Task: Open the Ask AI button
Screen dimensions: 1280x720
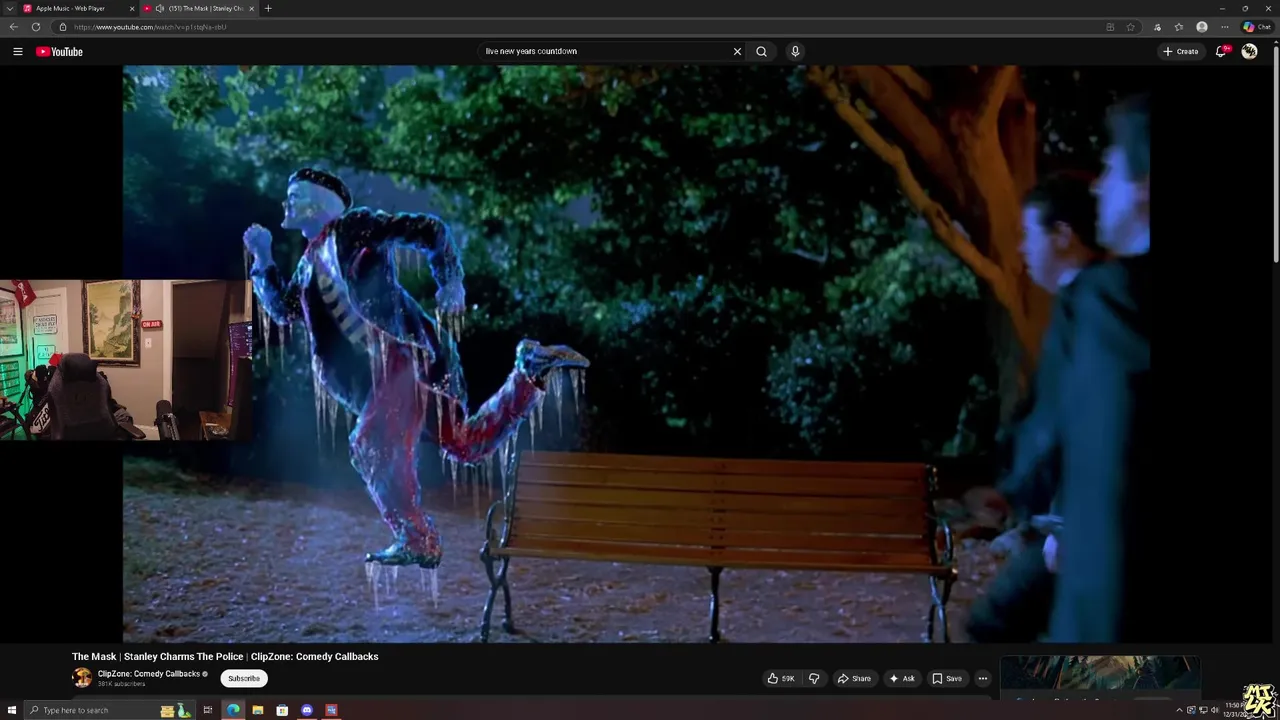Action: click(x=902, y=678)
